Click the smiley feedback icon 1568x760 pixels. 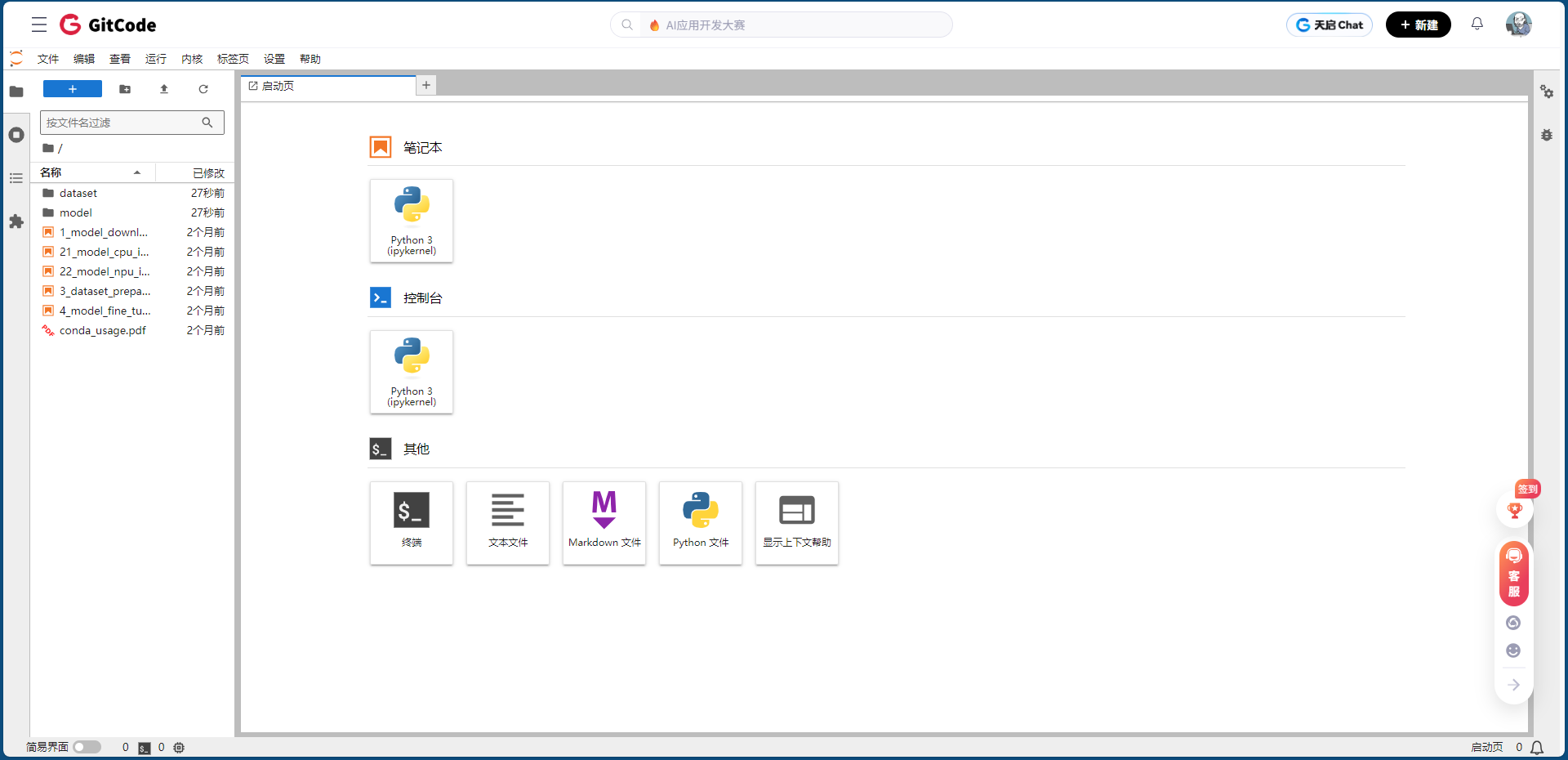pyautogui.click(x=1513, y=650)
